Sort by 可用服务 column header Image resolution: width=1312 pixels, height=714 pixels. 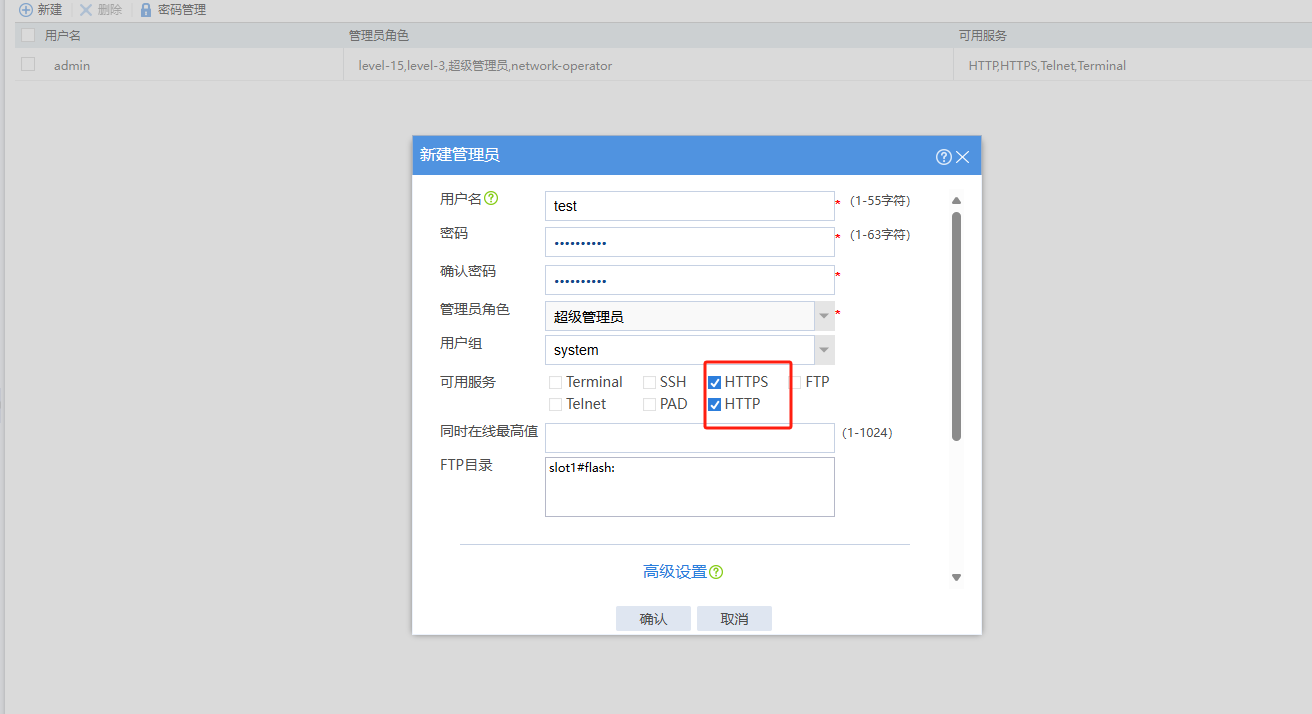[982, 36]
